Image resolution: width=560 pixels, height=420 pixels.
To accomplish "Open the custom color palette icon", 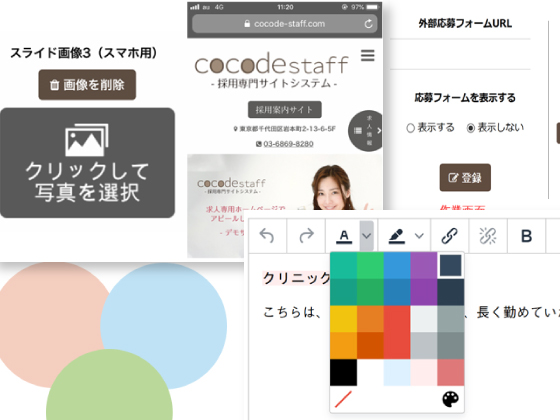I will (x=450, y=399).
